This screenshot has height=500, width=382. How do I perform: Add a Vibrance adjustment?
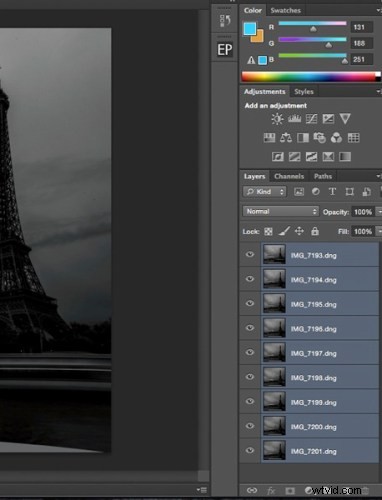coord(345,119)
